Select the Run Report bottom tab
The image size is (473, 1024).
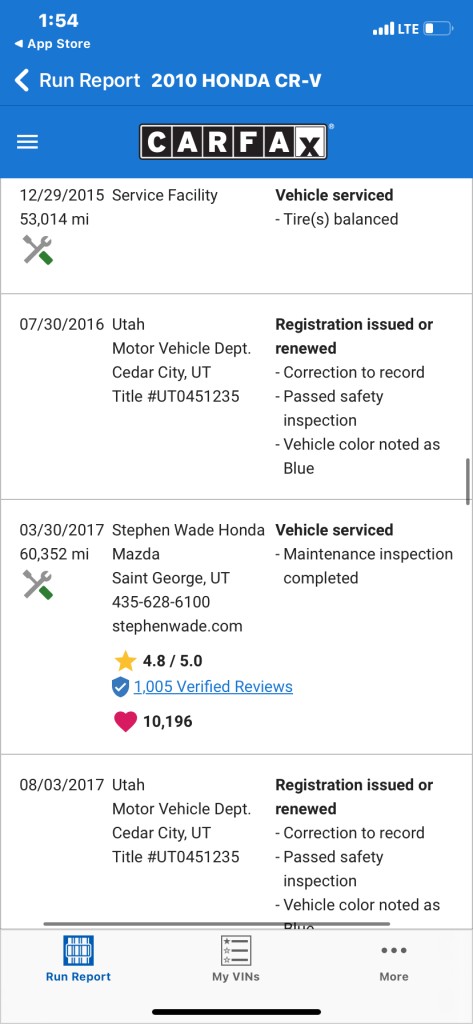(x=78, y=959)
